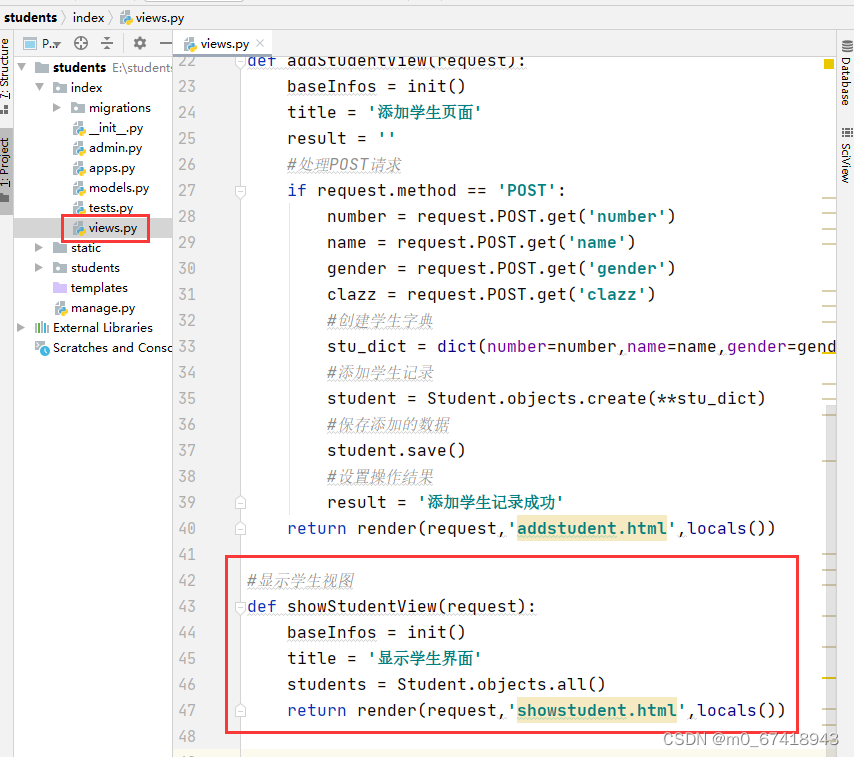Click showStudentView function name

pos(362,606)
